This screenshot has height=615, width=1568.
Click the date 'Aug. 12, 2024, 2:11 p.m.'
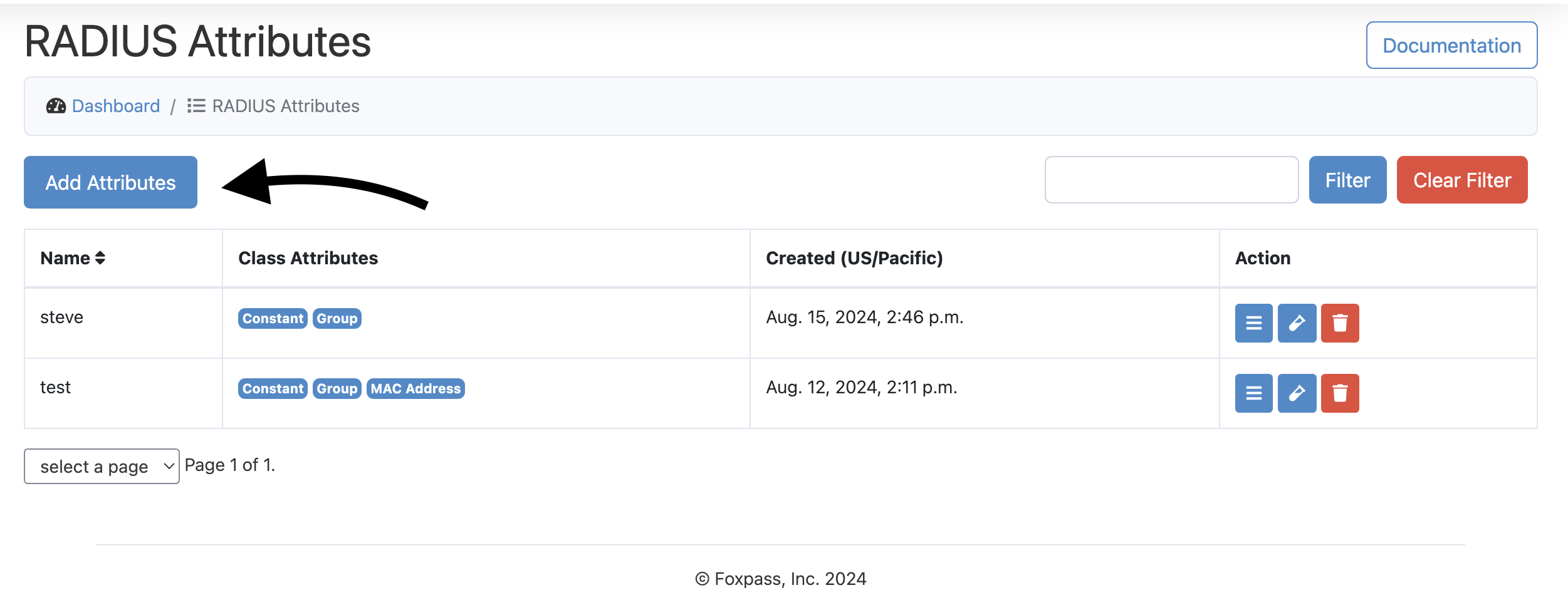(x=862, y=388)
